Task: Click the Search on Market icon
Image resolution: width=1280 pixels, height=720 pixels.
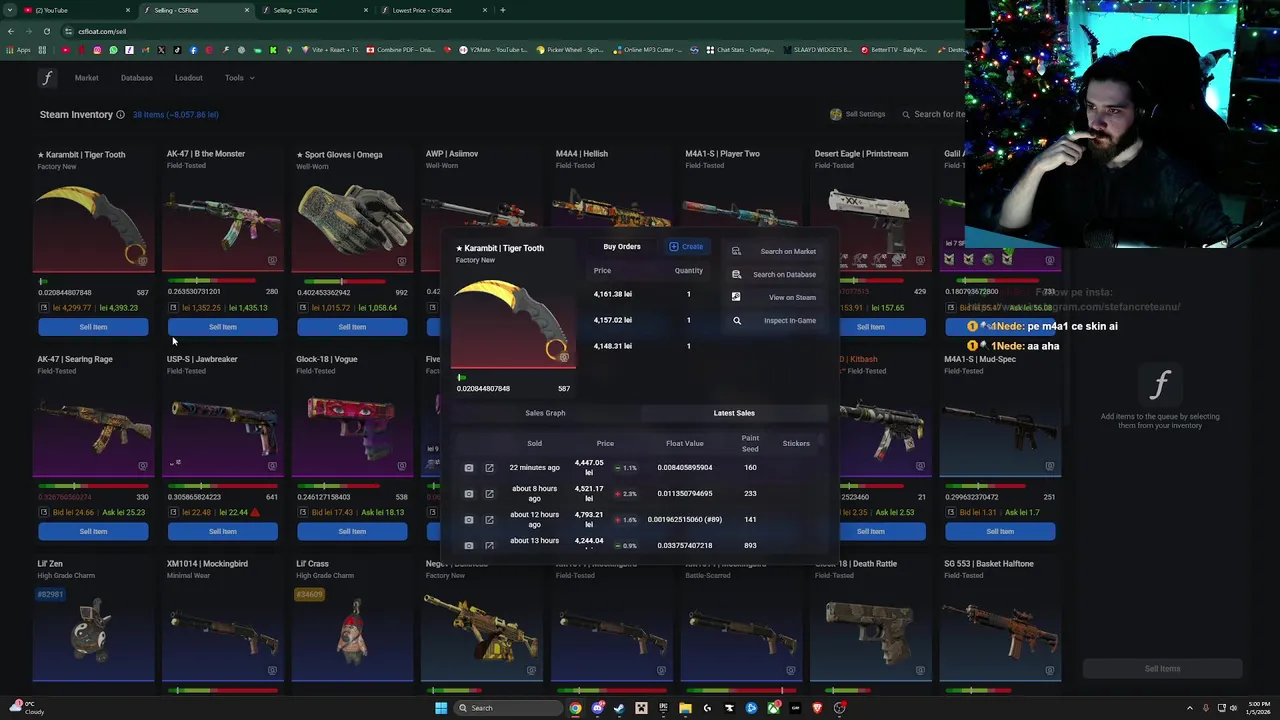Action: [x=736, y=252]
